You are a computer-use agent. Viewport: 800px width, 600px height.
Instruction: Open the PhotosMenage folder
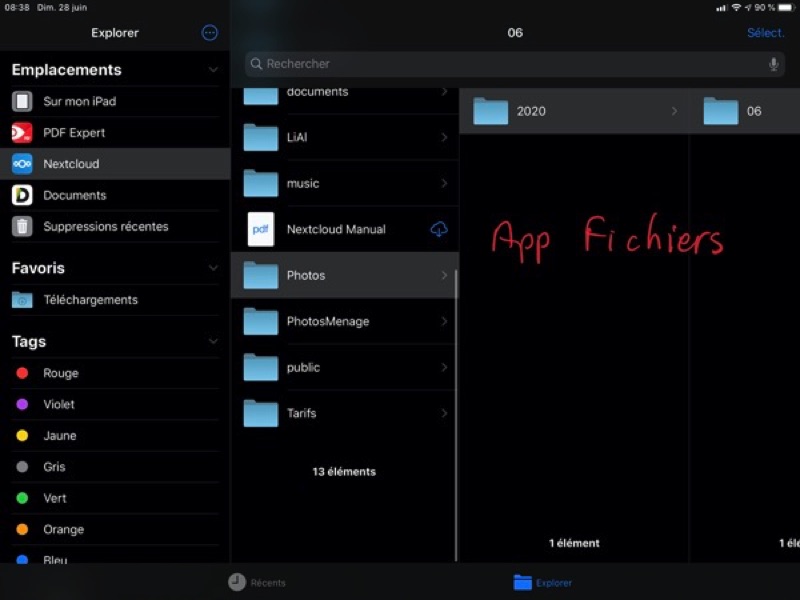pos(327,322)
